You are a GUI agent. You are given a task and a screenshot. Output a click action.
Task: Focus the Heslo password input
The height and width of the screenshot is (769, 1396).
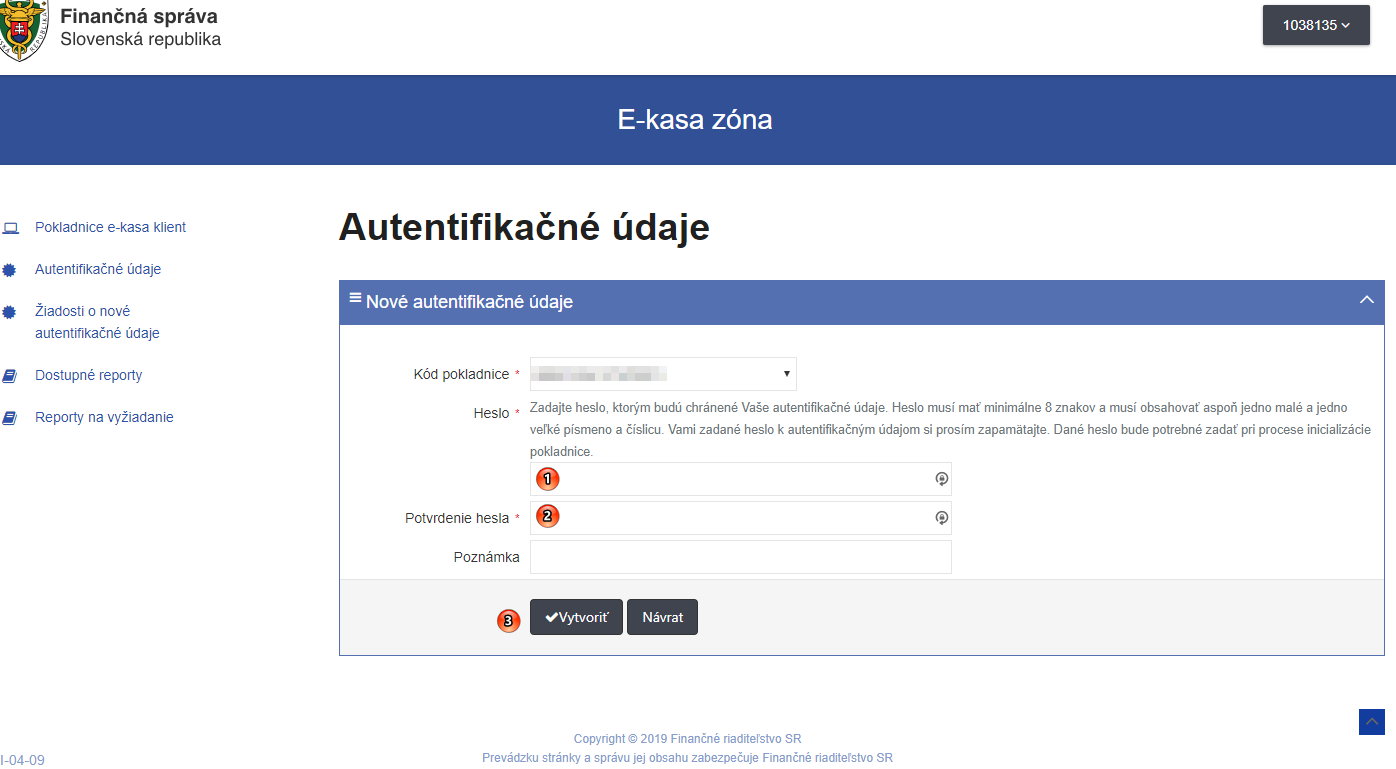click(x=740, y=479)
